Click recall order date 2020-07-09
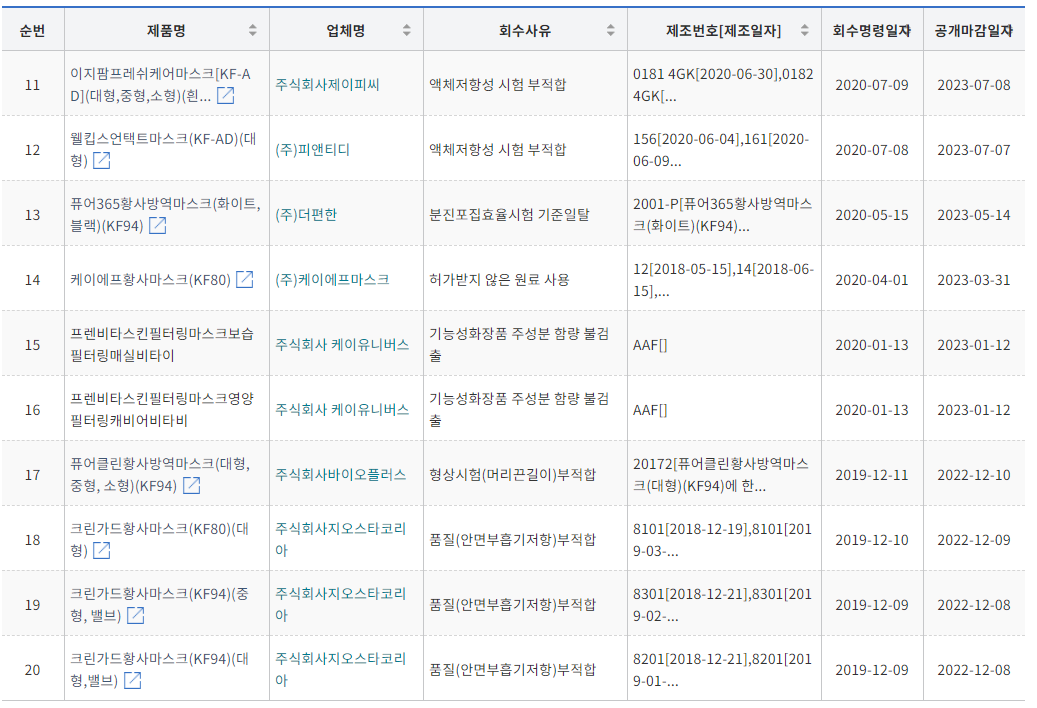The width and height of the screenshot is (1037, 708). (872, 85)
